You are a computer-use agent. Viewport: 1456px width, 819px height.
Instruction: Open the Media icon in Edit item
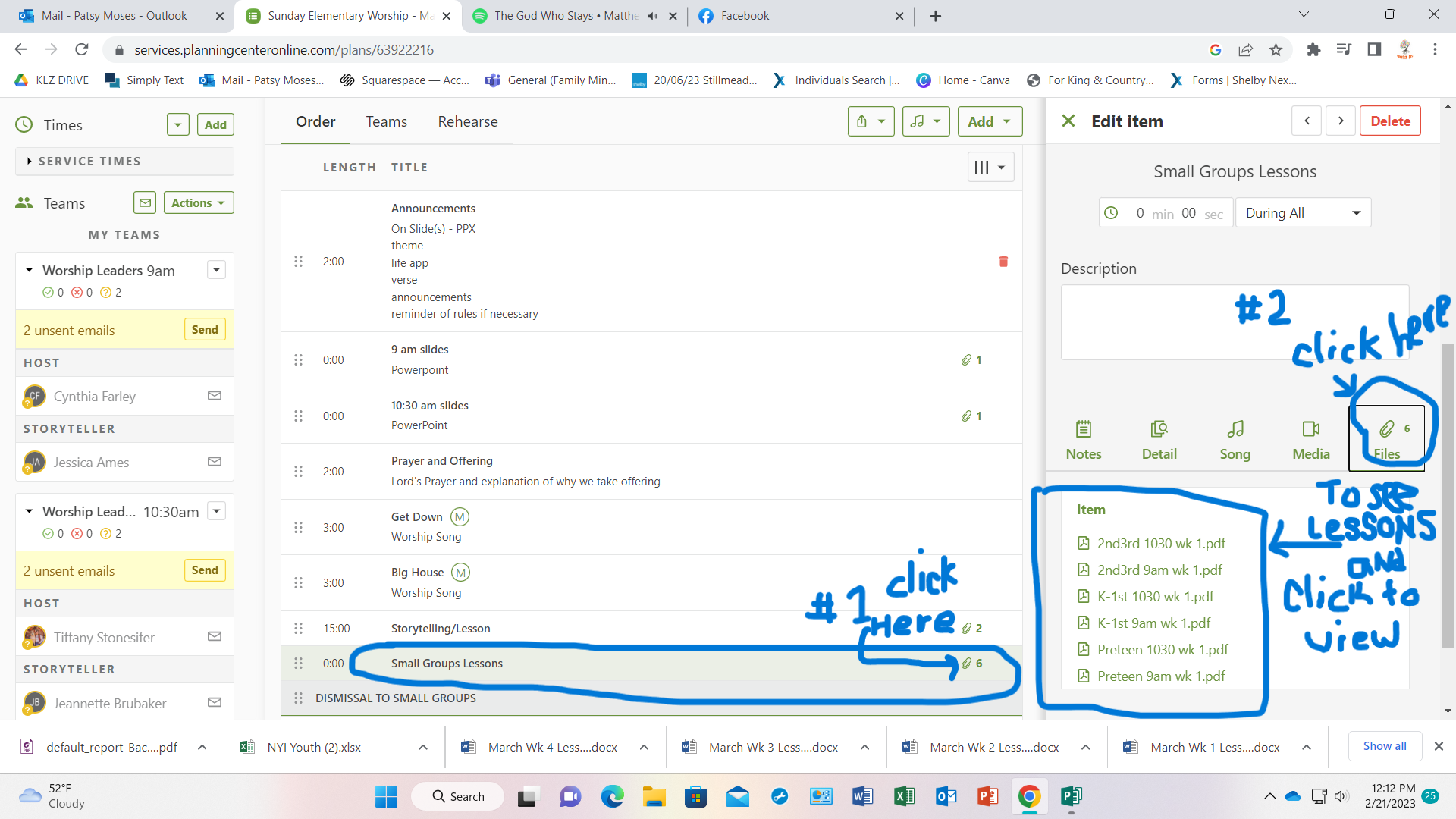(x=1311, y=440)
